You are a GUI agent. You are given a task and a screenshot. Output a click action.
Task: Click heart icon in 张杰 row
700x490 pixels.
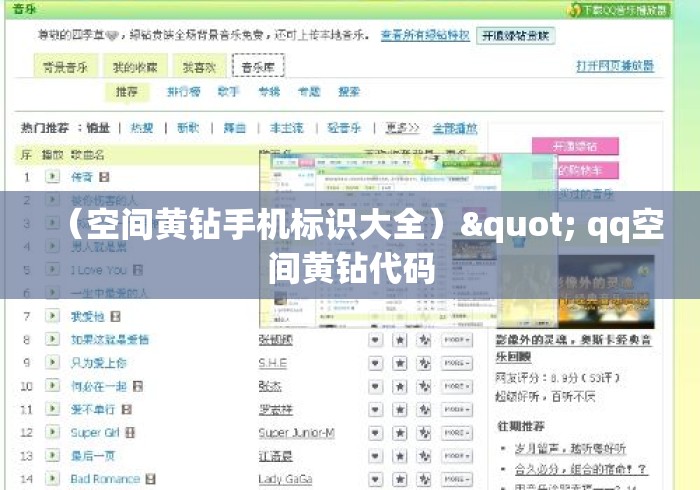[375, 386]
